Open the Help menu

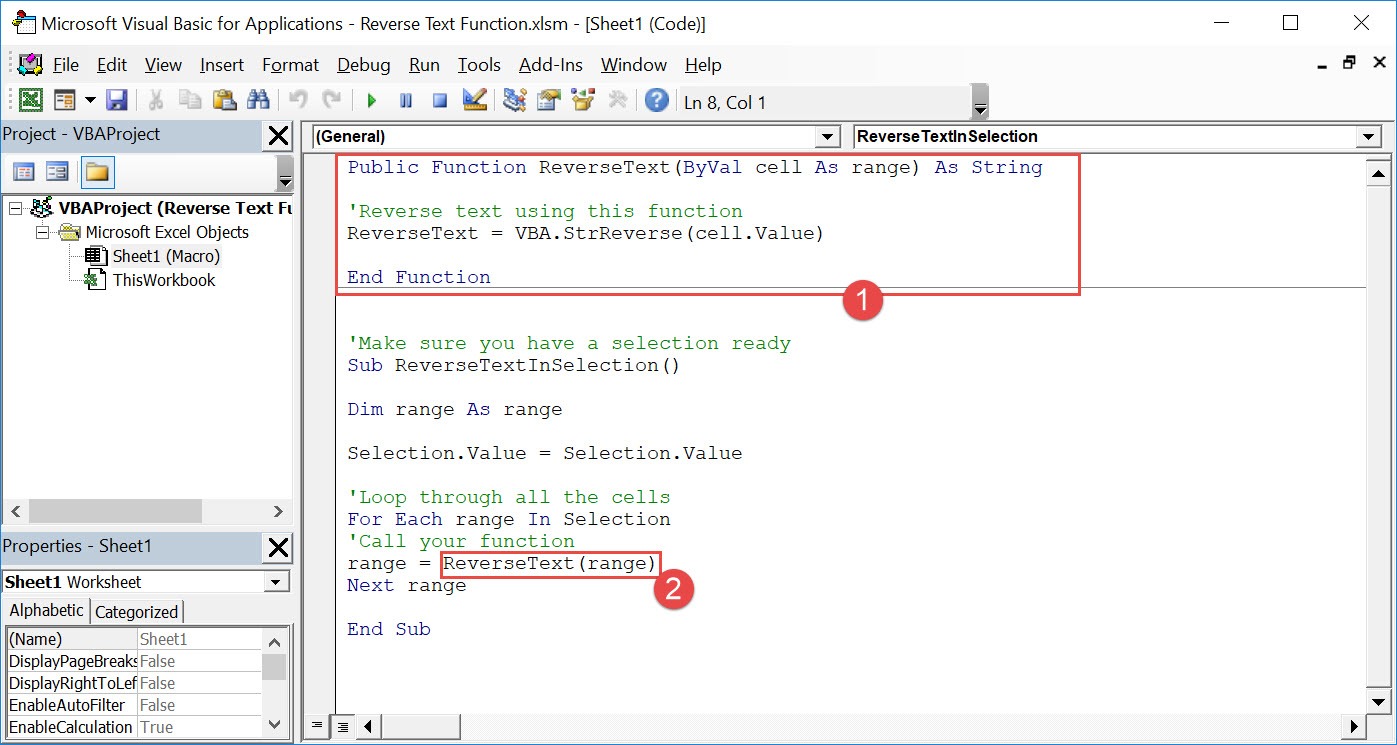[703, 65]
